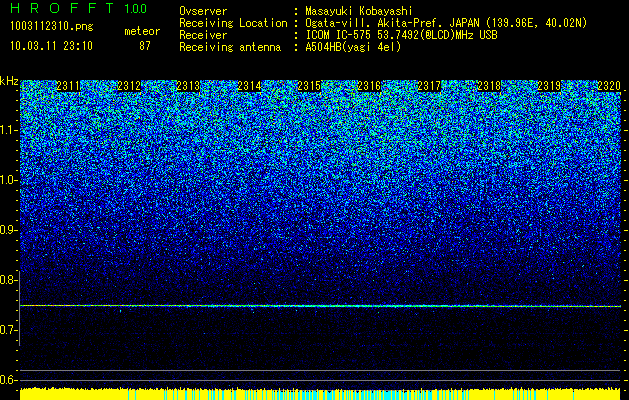Click the 2316 time marker
Viewport: 629px width, 400px height.
tap(369, 86)
